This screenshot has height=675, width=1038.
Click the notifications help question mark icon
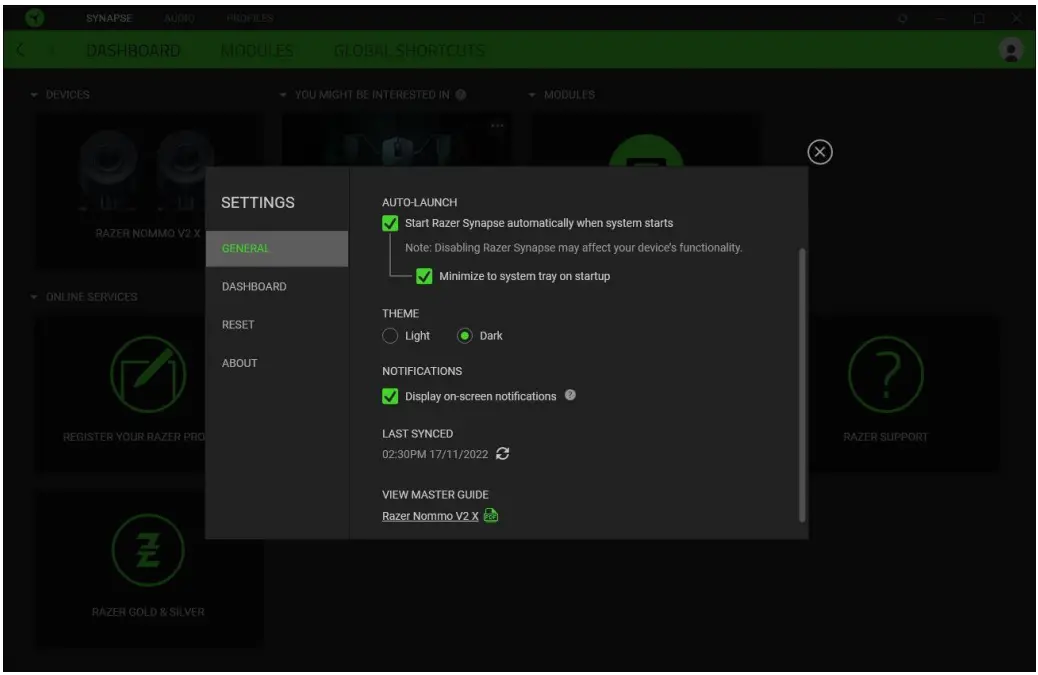pyautogui.click(x=570, y=395)
